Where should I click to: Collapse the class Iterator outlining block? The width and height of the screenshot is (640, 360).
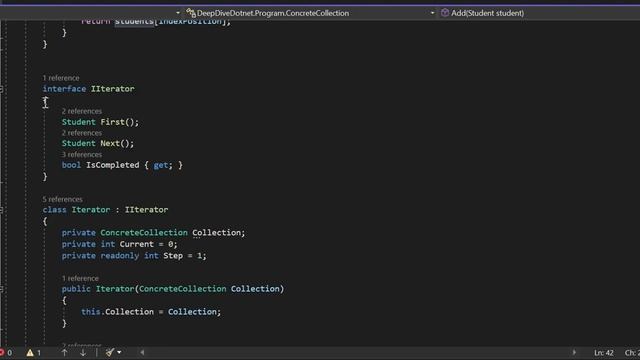[x=2, y=210]
